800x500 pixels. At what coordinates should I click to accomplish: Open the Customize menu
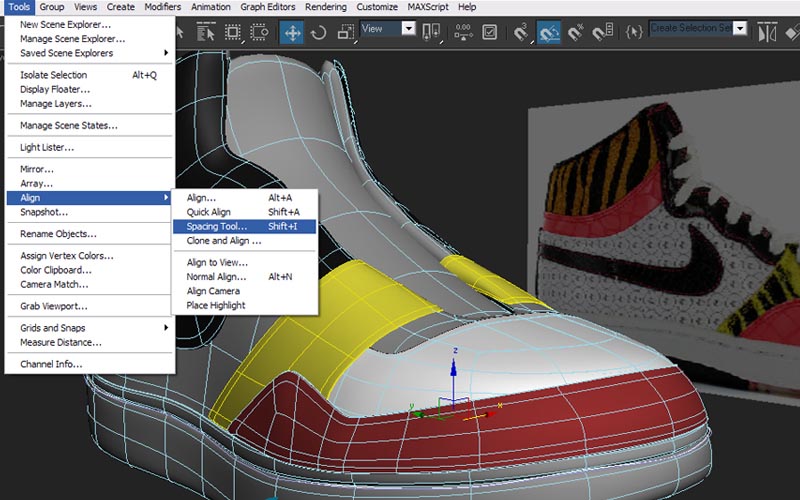pos(377,7)
